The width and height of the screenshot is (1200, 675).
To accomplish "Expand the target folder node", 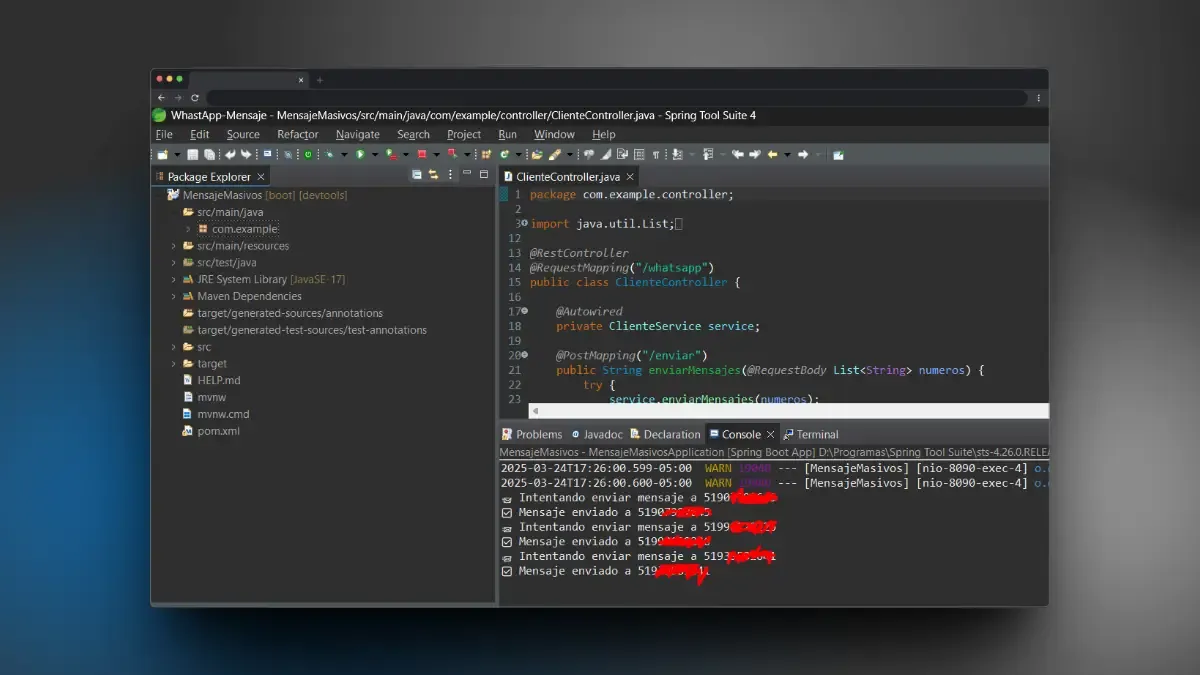I will [174, 364].
